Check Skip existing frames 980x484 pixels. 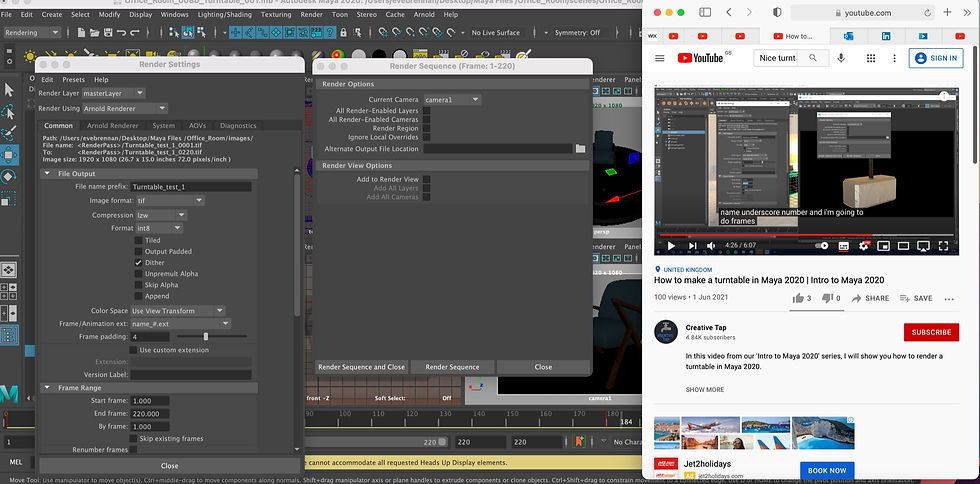coord(133,439)
